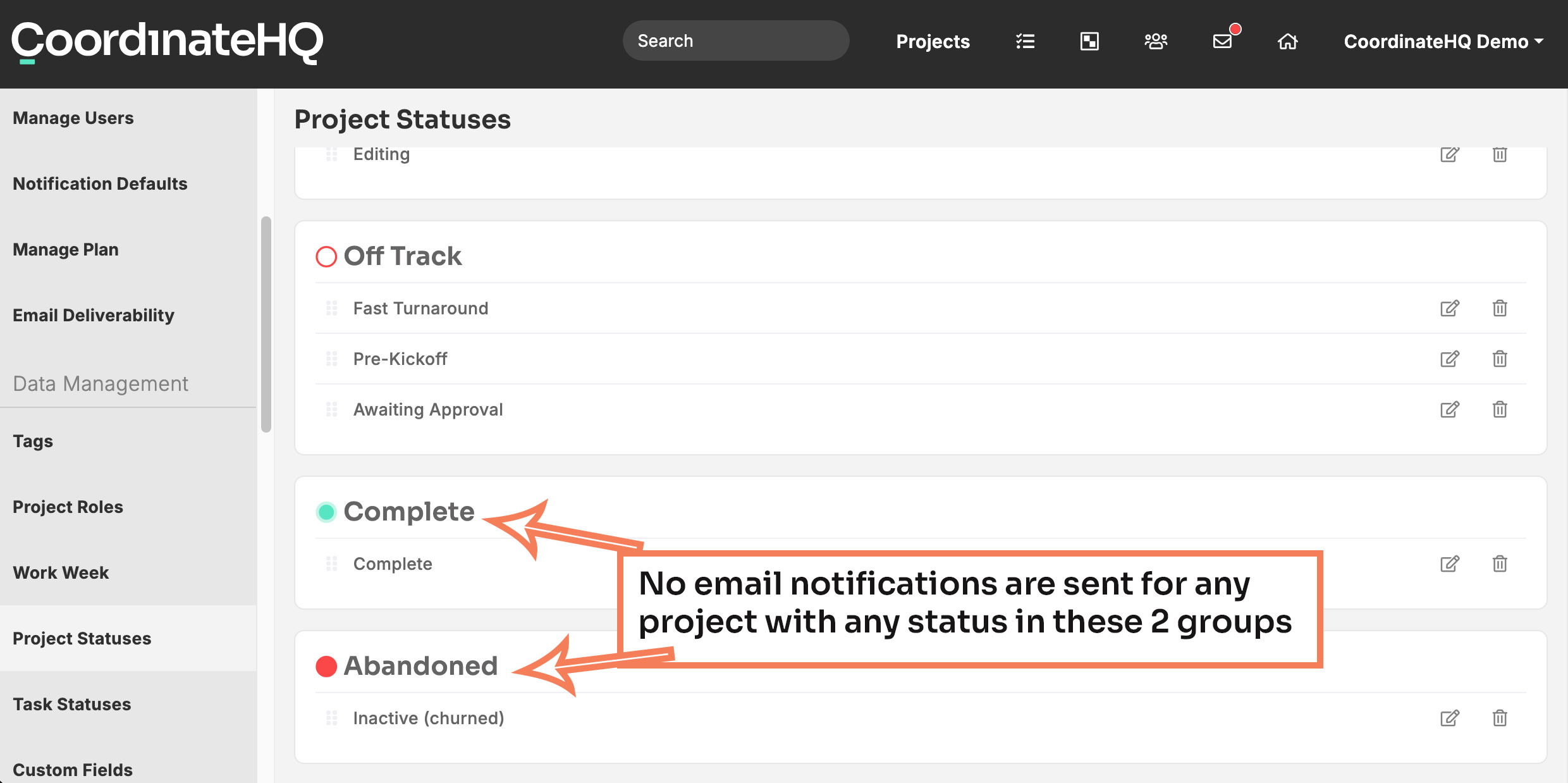The width and height of the screenshot is (1568, 783).
Task: Edit the Fast Turnaround status
Action: (1450, 308)
